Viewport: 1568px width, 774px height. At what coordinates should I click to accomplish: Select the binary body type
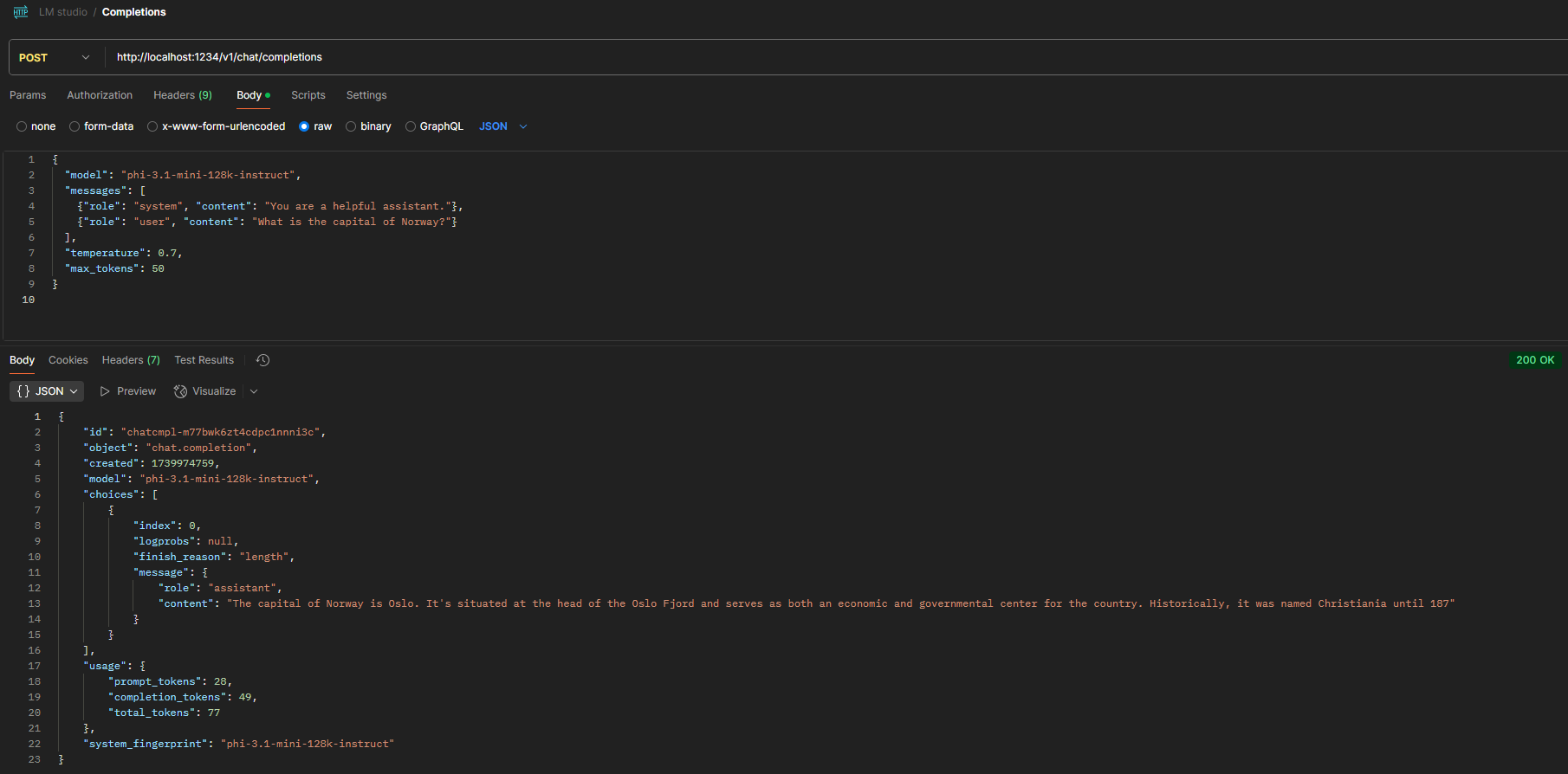pyautogui.click(x=368, y=126)
